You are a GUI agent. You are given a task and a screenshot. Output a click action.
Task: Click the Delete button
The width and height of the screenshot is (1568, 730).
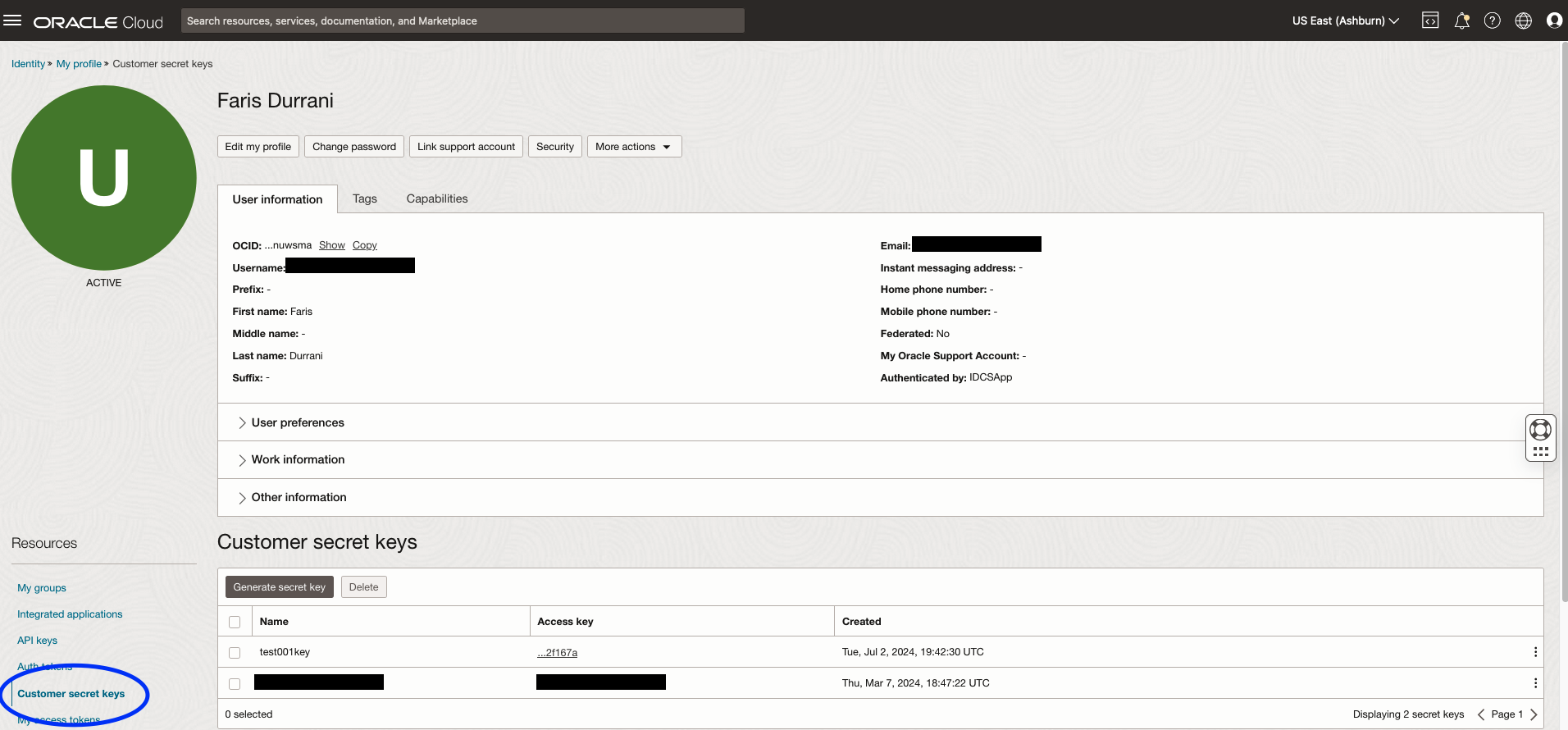364,587
